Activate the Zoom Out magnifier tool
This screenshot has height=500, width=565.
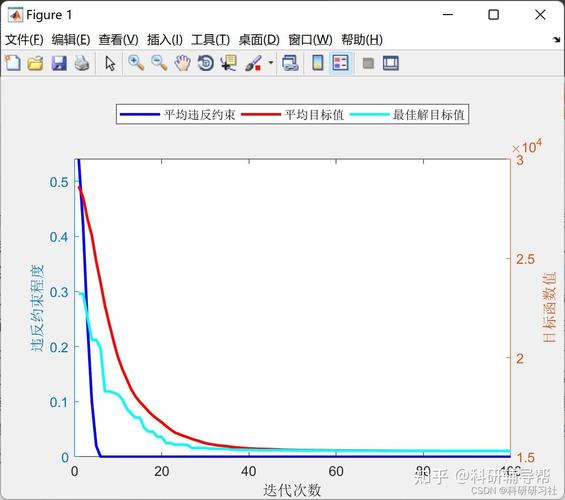coord(159,63)
